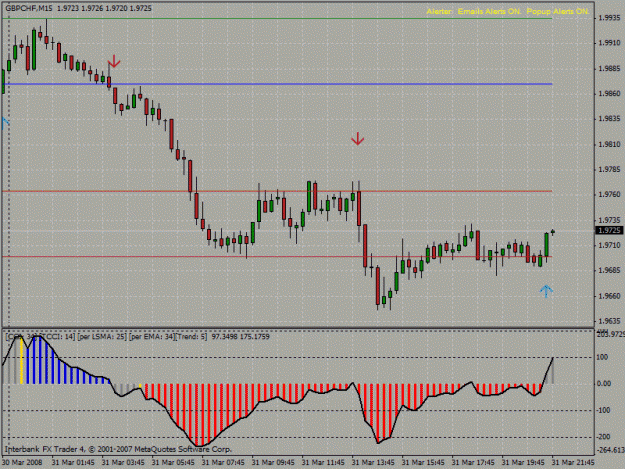The width and height of the screenshot is (625, 469).
Task: Click the 31 Mar 21:45 time label
Action: click(x=573, y=463)
